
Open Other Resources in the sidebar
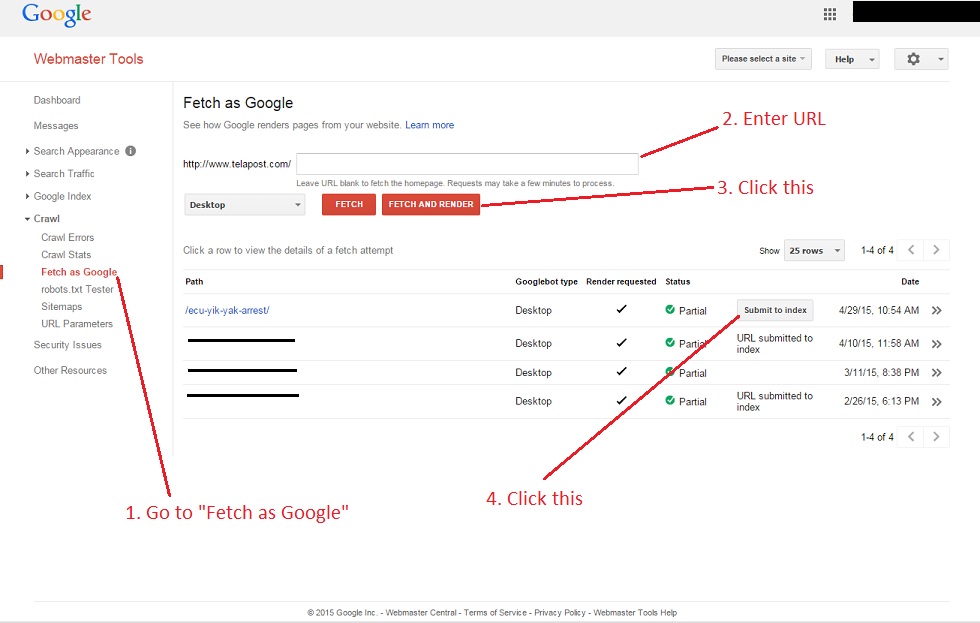coord(70,371)
